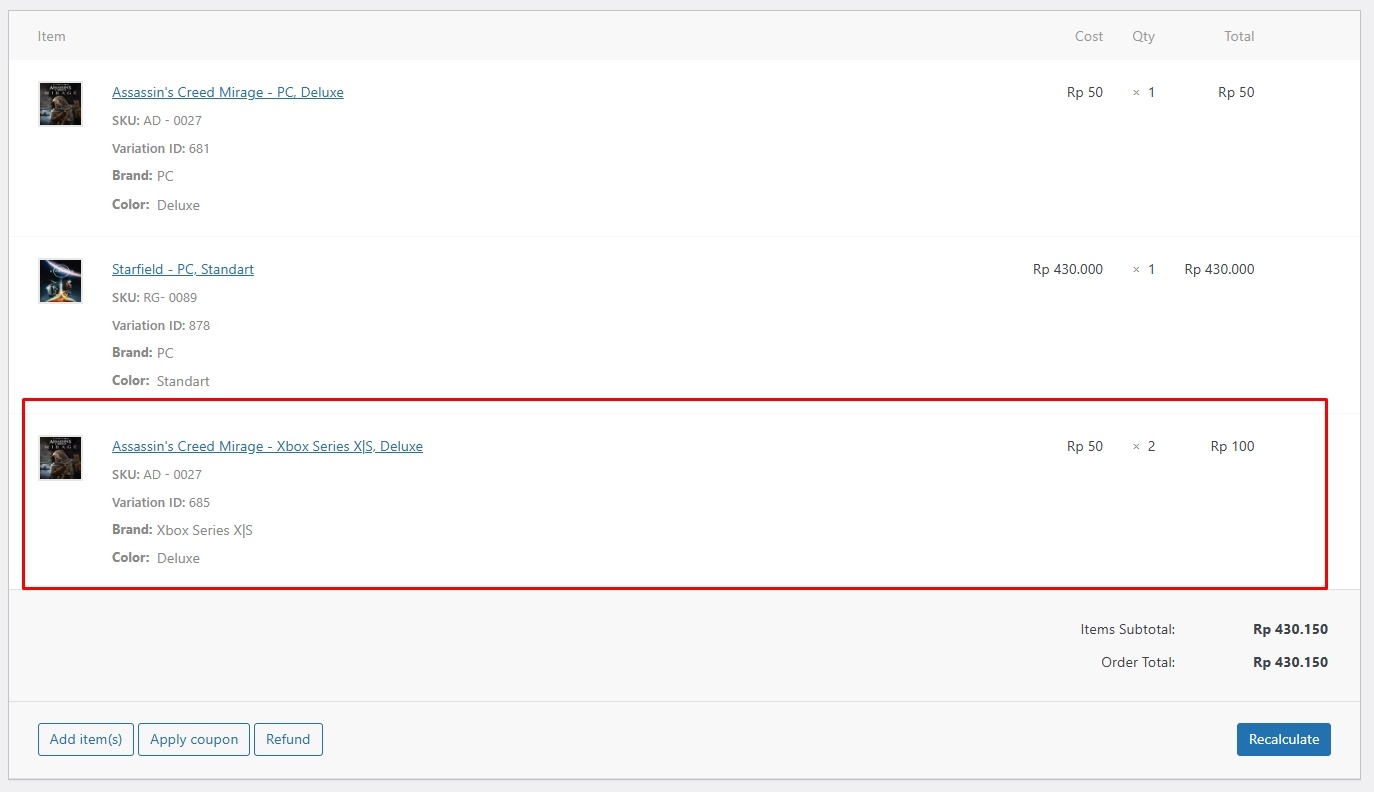Click the Refund button
The width and height of the screenshot is (1374, 792).
tap(288, 740)
